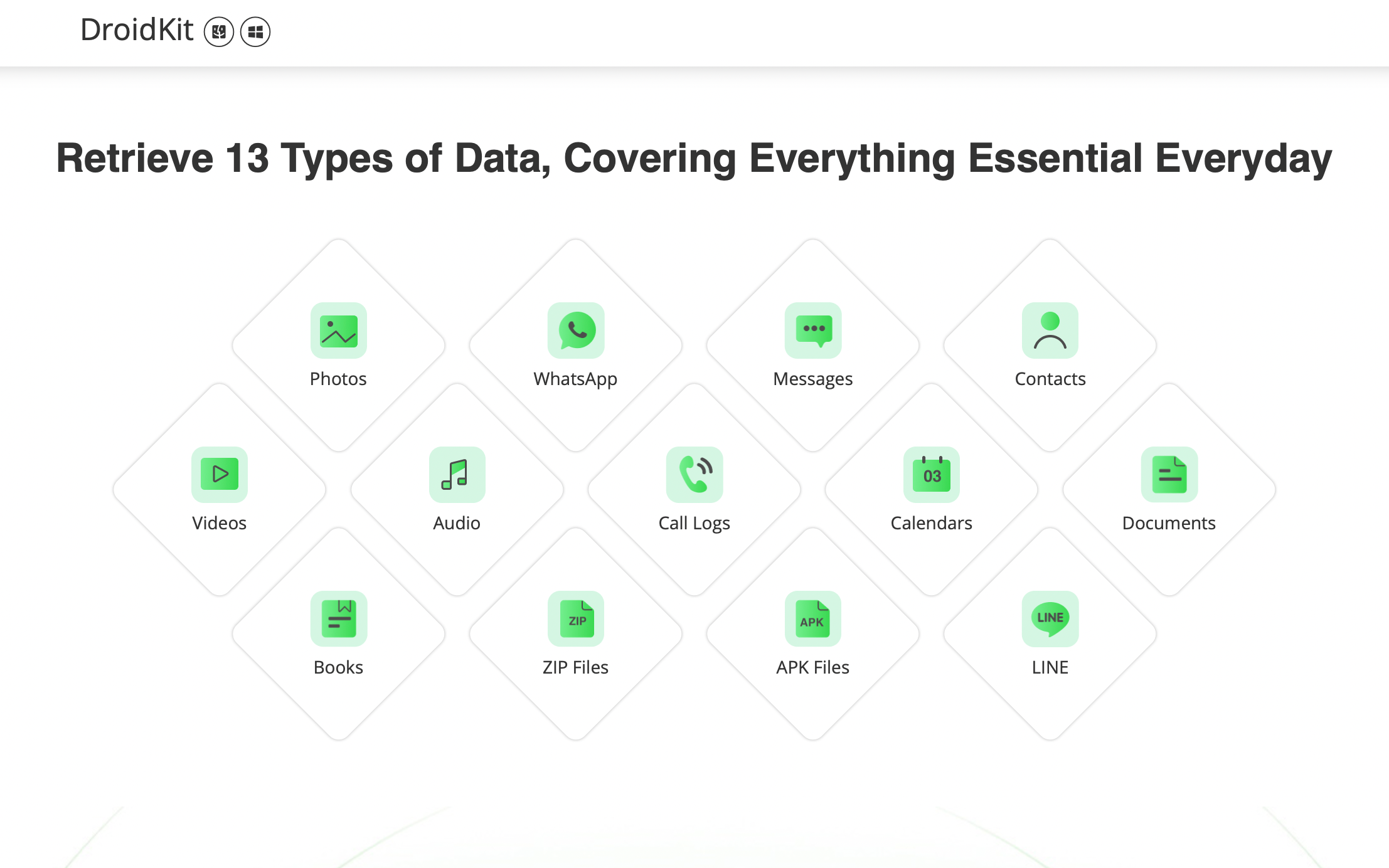Choose the APK Files icon
The width and height of the screenshot is (1389, 868).
(x=813, y=618)
